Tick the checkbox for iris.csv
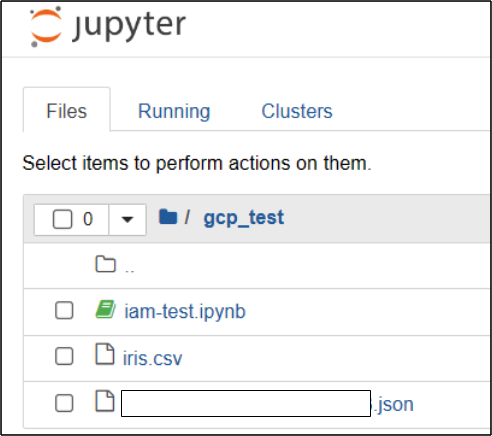Screen dimensions: 492x436 pyautogui.click(x=64, y=356)
